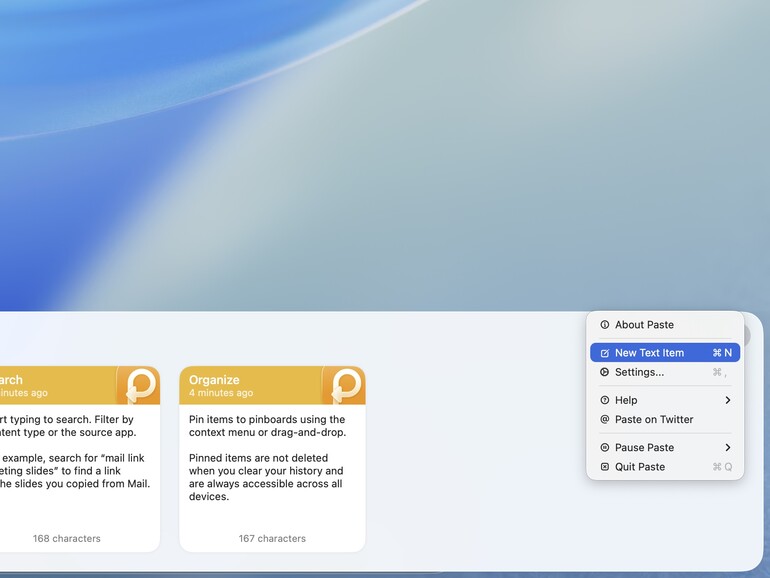The width and height of the screenshot is (770, 578).
Task: Select the Organize clipboard card
Action: pos(272,459)
